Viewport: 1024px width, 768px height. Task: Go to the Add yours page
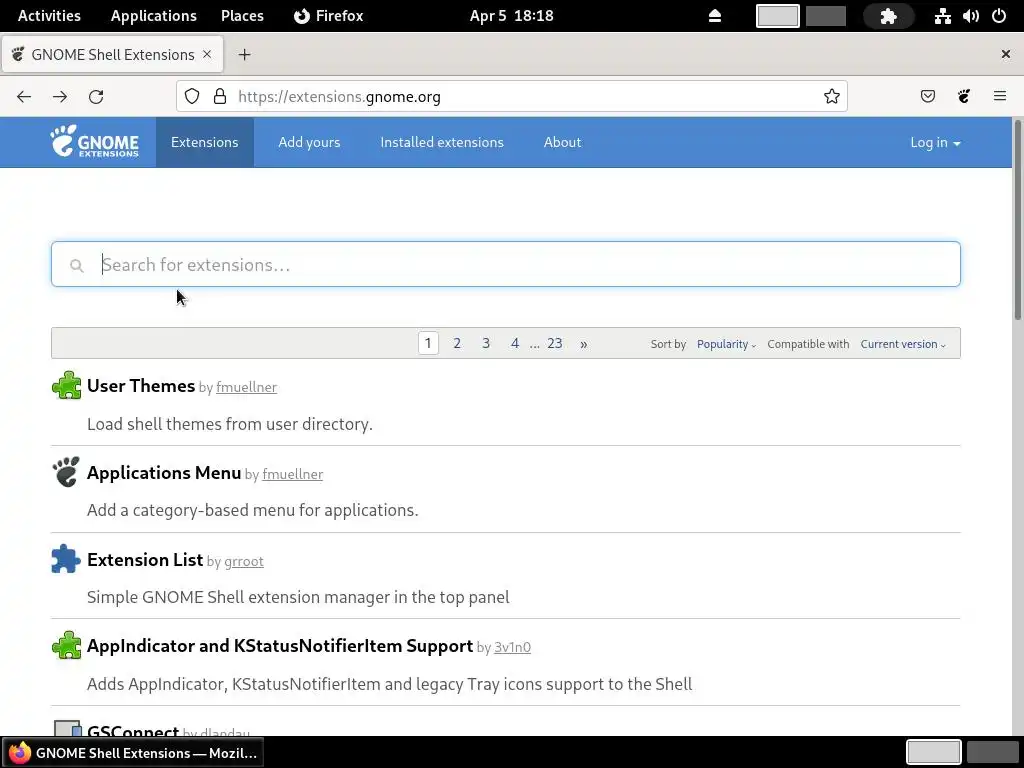pyautogui.click(x=309, y=142)
